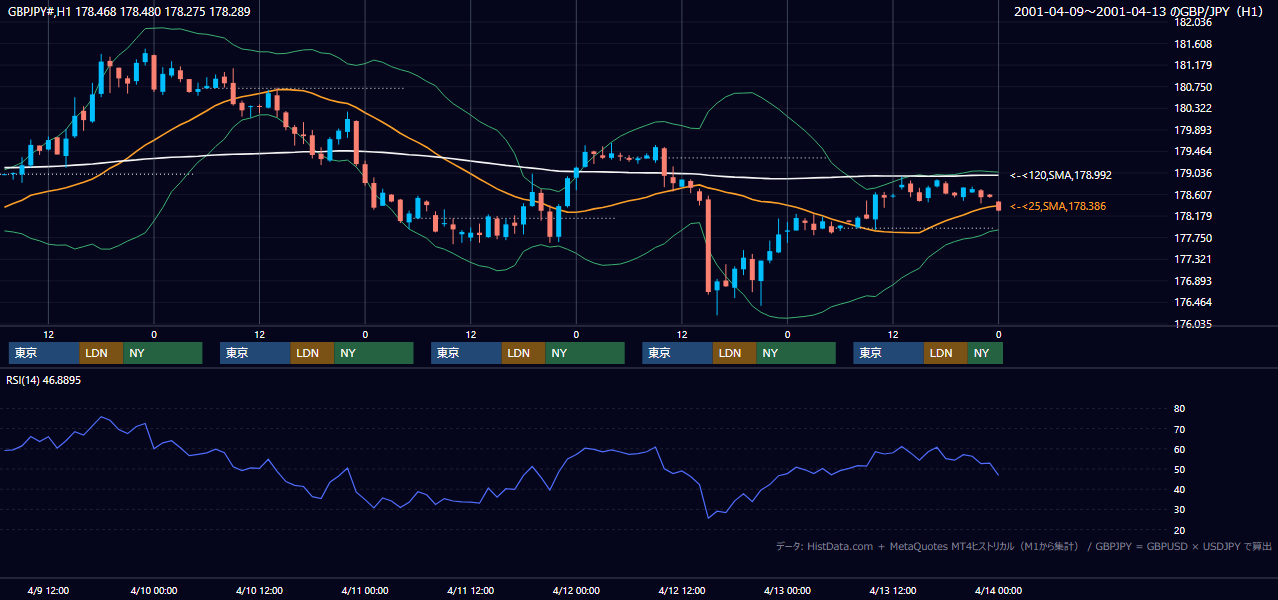Select the RSI scale value 20

click(1180, 530)
